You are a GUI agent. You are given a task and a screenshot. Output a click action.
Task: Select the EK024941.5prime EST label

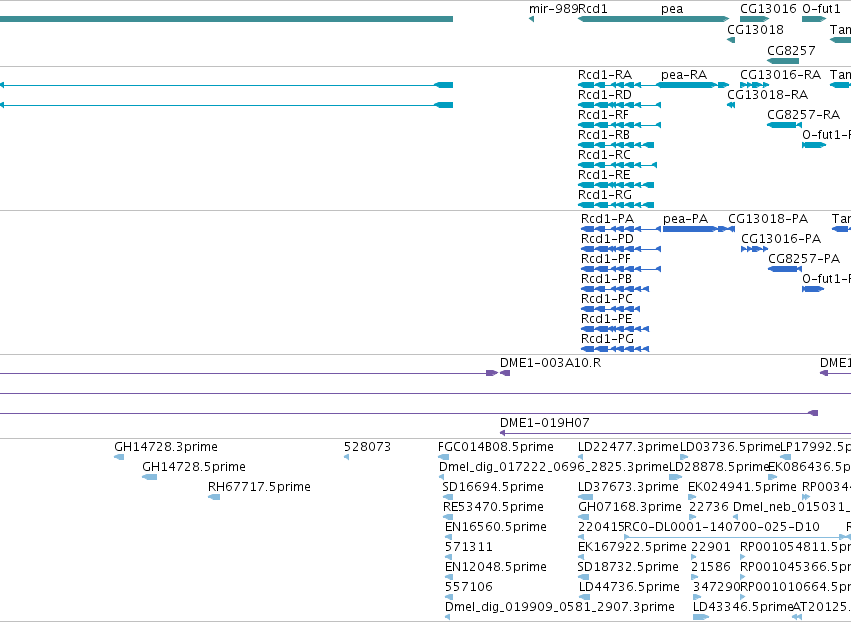click(x=742, y=487)
